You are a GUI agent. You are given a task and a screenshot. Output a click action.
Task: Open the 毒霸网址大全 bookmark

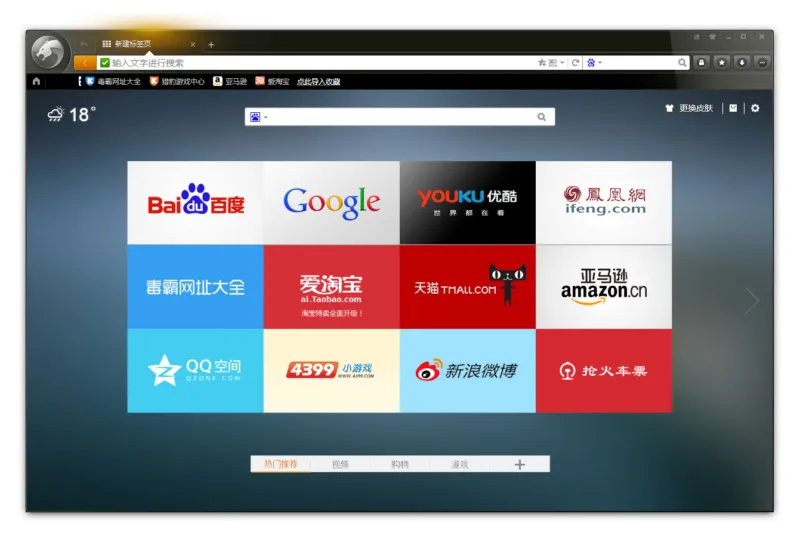[113, 81]
